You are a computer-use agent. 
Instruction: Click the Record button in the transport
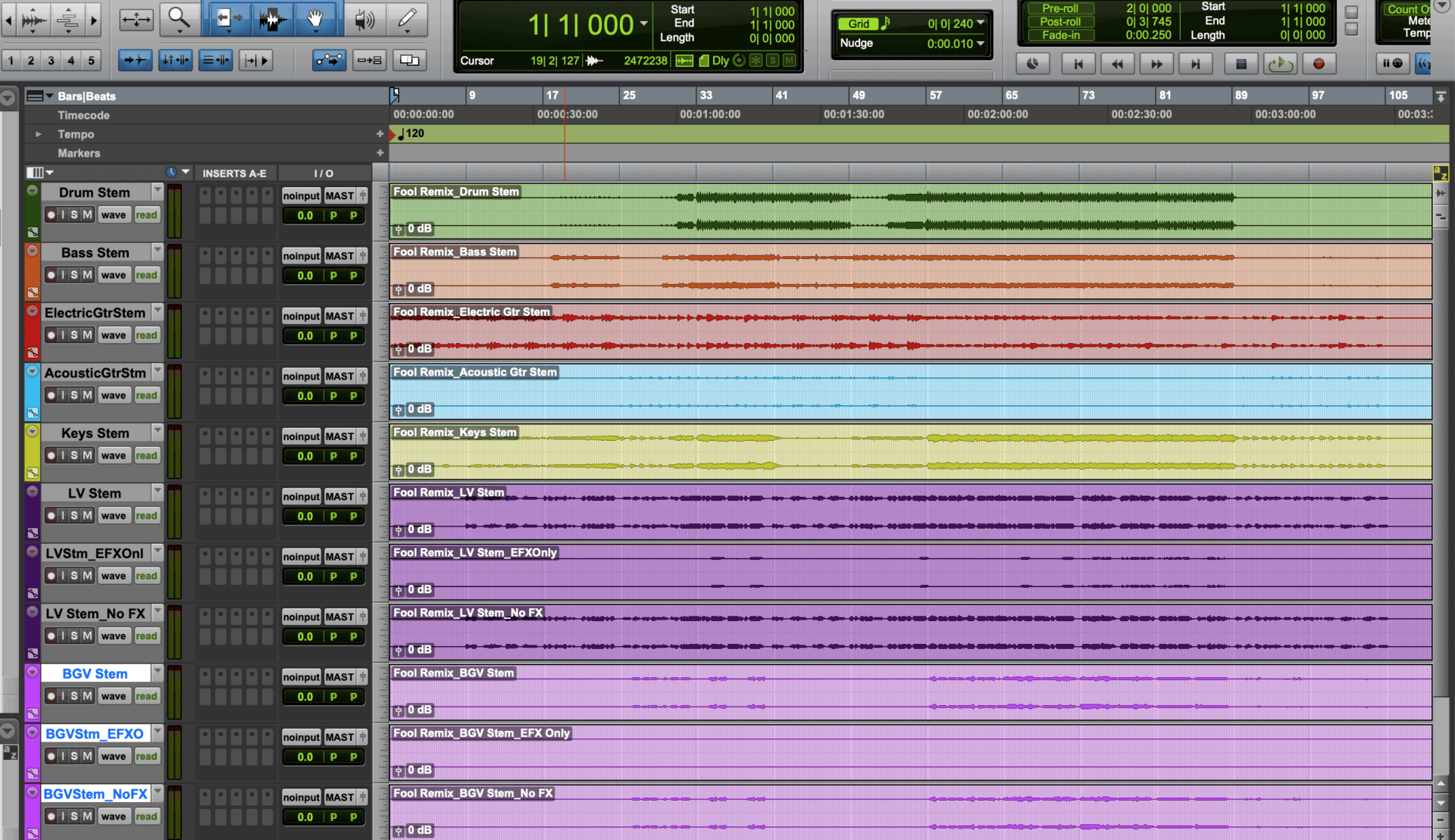pos(1319,64)
